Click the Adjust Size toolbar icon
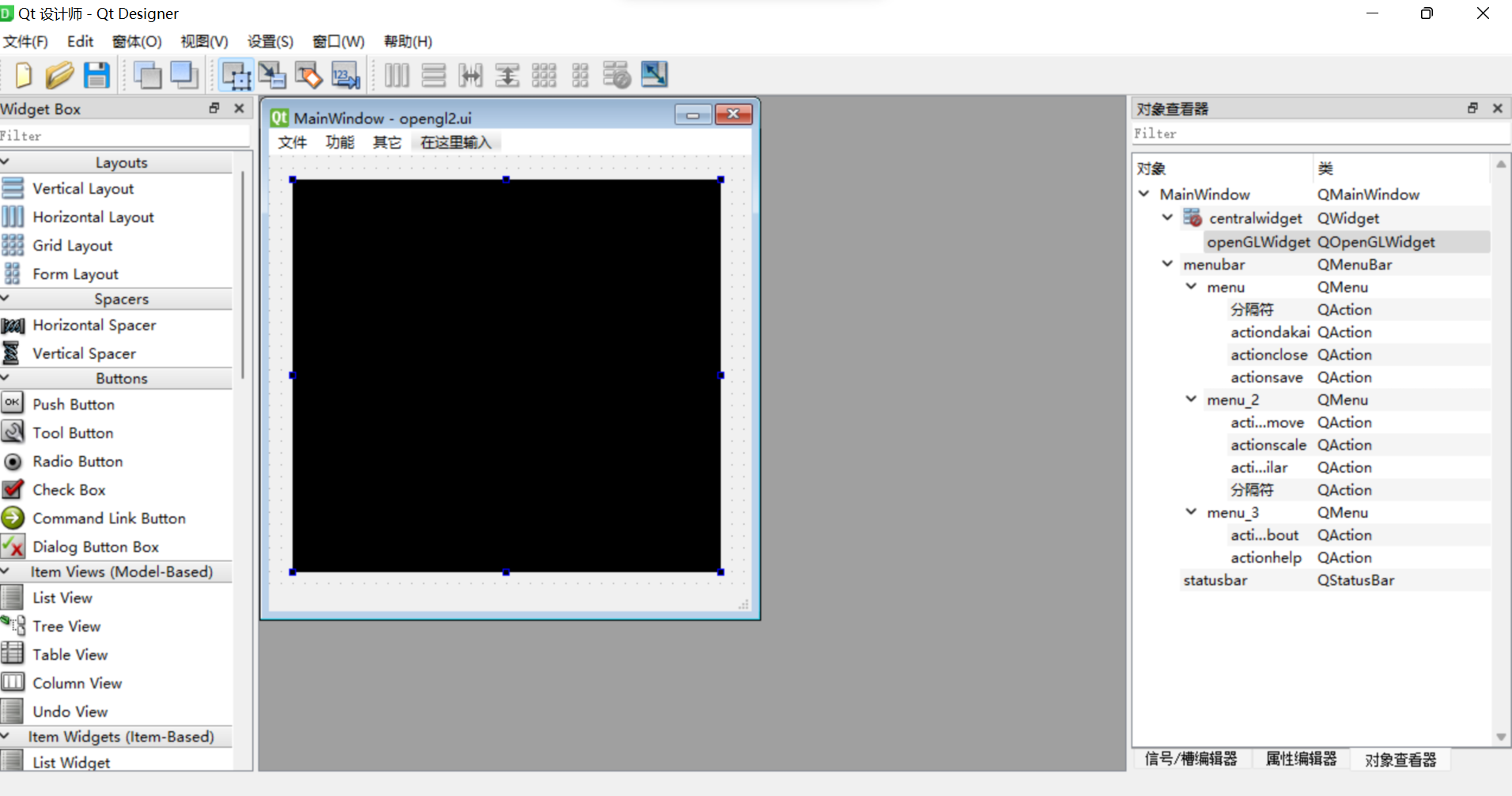1512x796 pixels. [654, 74]
